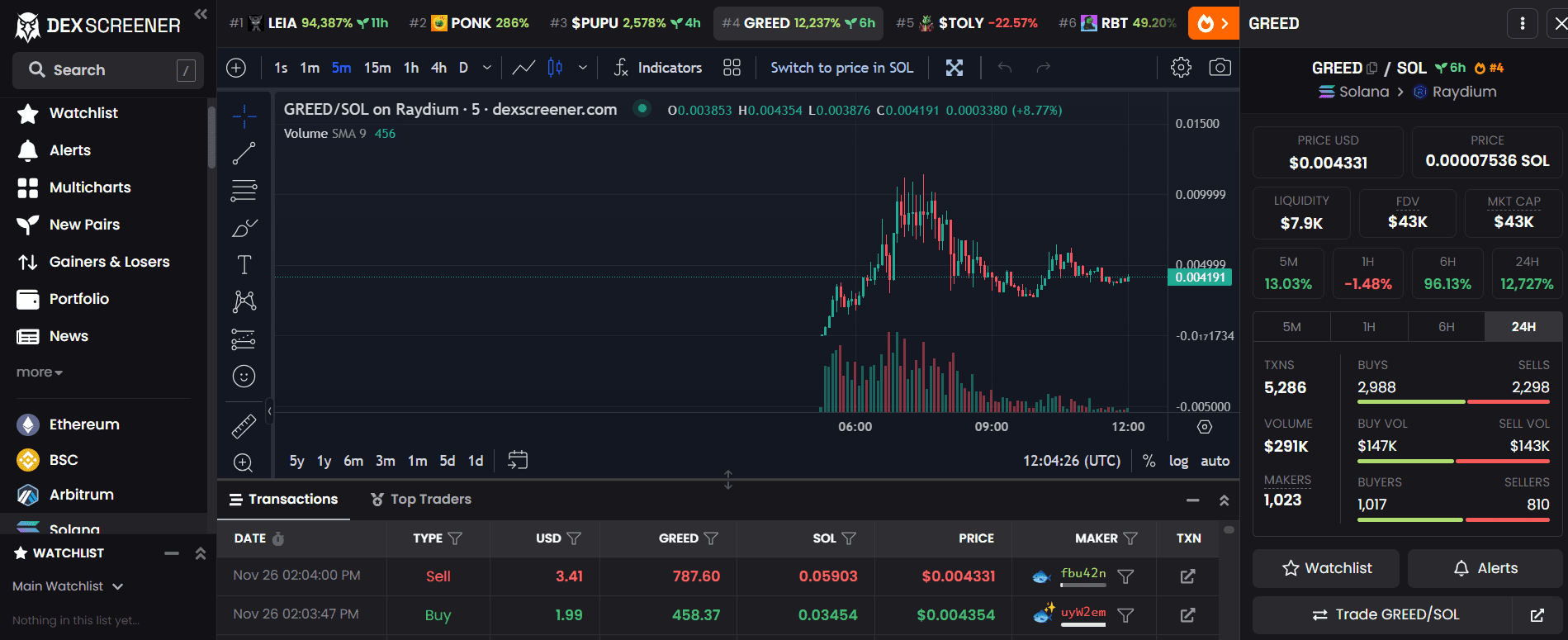The image size is (1568, 640).
Task: Toggle percent scale mode
Action: pyautogui.click(x=1149, y=461)
